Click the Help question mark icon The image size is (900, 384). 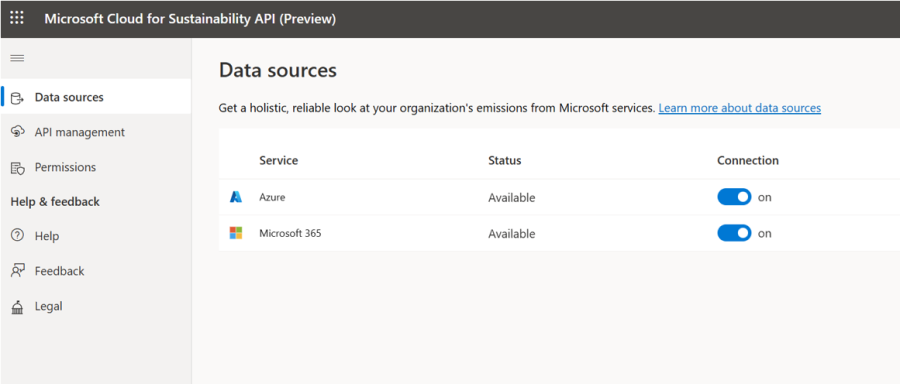(x=17, y=235)
